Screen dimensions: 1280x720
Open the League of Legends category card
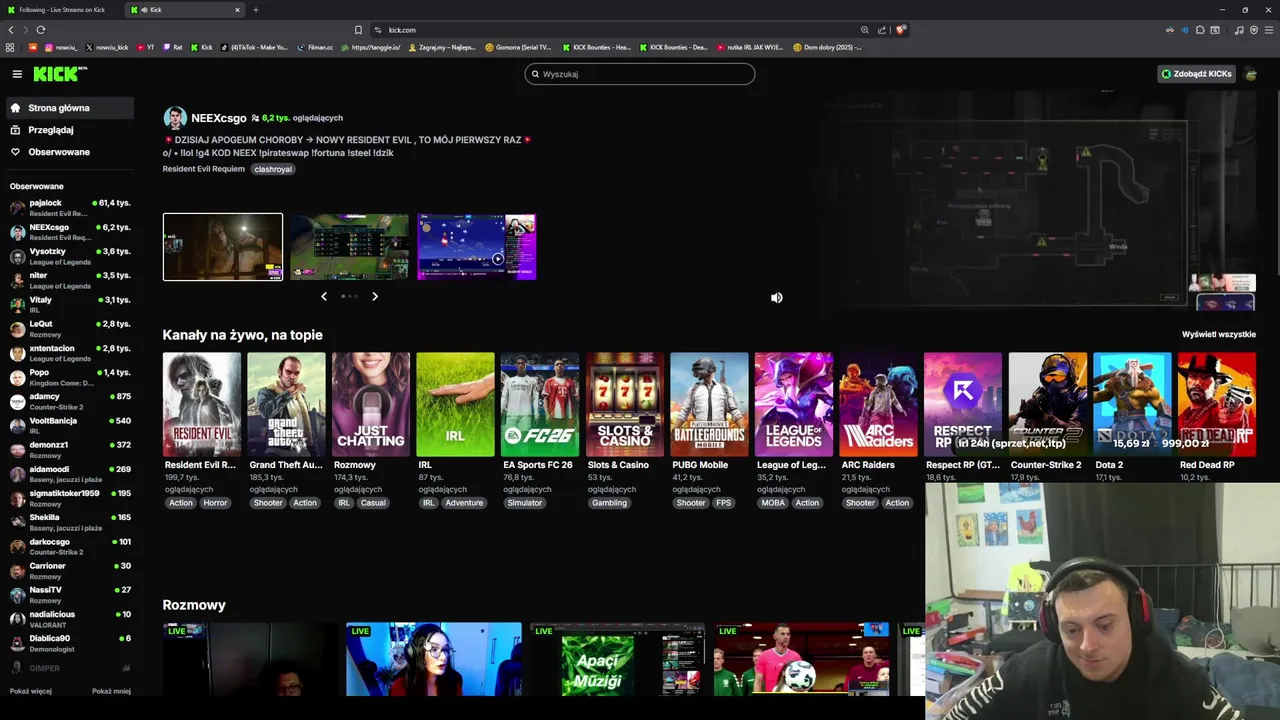pos(793,404)
